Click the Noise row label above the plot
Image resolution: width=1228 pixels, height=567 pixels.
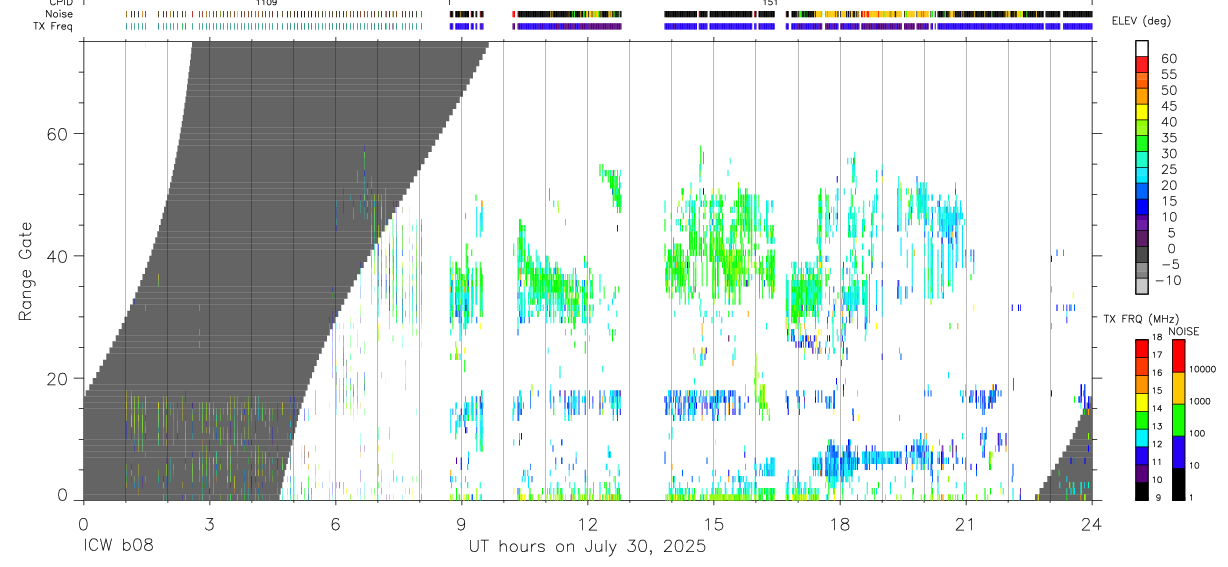click(x=59, y=14)
